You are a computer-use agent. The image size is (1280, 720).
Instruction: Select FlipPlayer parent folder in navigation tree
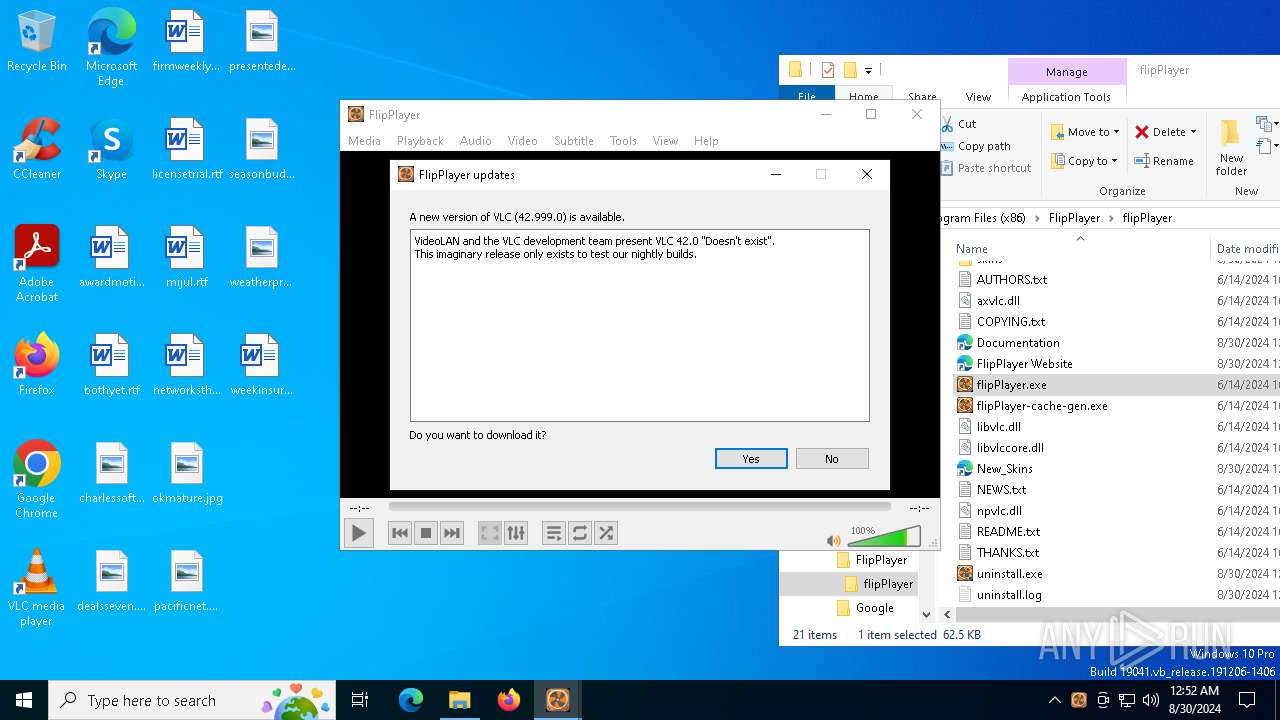click(881, 560)
